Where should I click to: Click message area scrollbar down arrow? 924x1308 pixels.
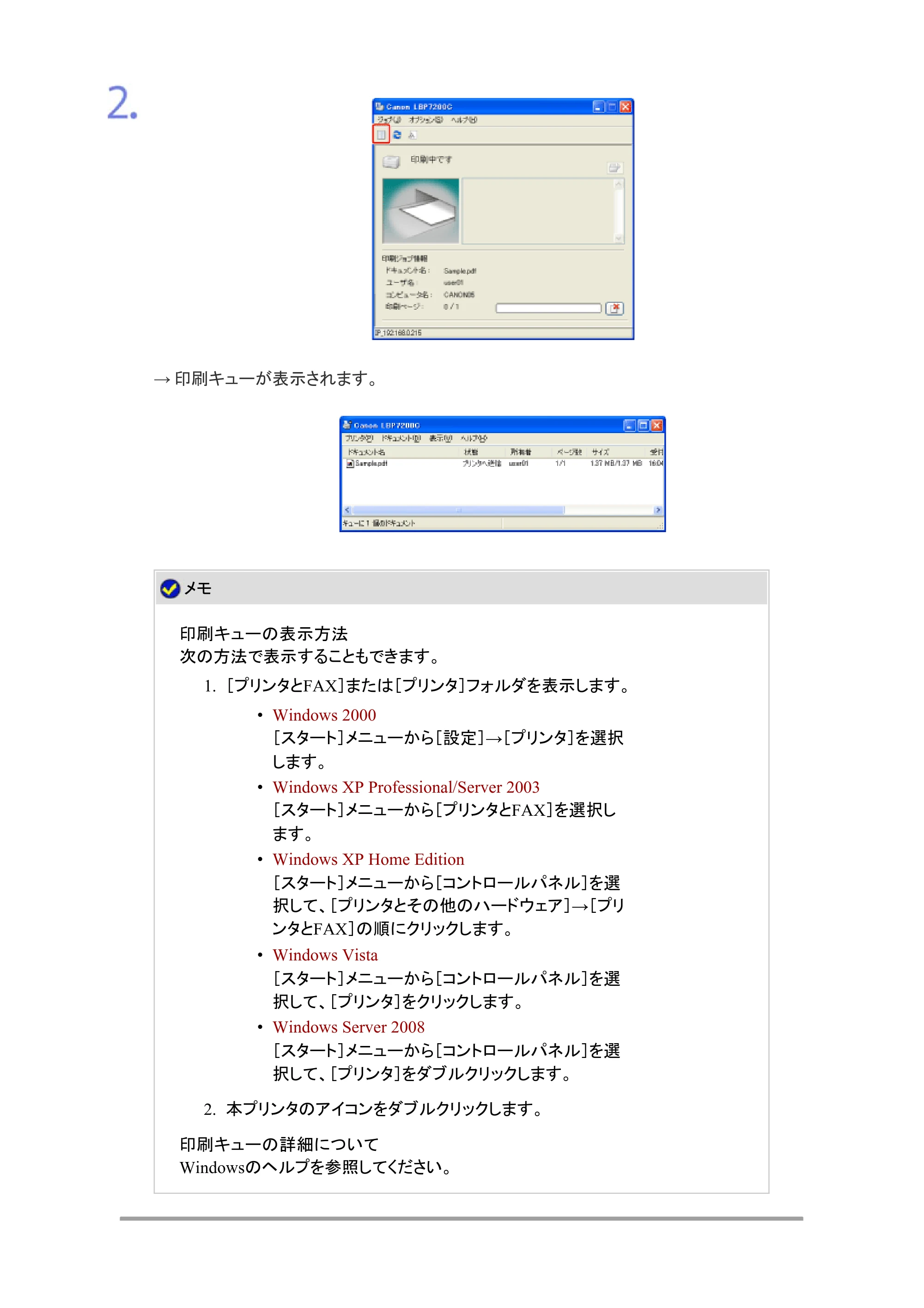click(x=619, y=238)
